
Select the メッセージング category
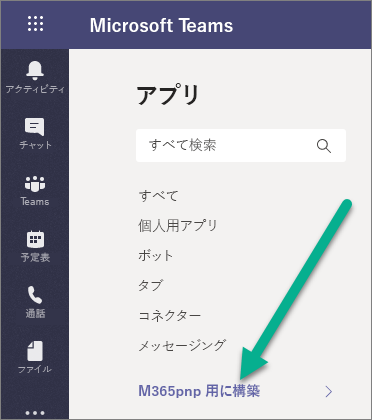point(182,345)
